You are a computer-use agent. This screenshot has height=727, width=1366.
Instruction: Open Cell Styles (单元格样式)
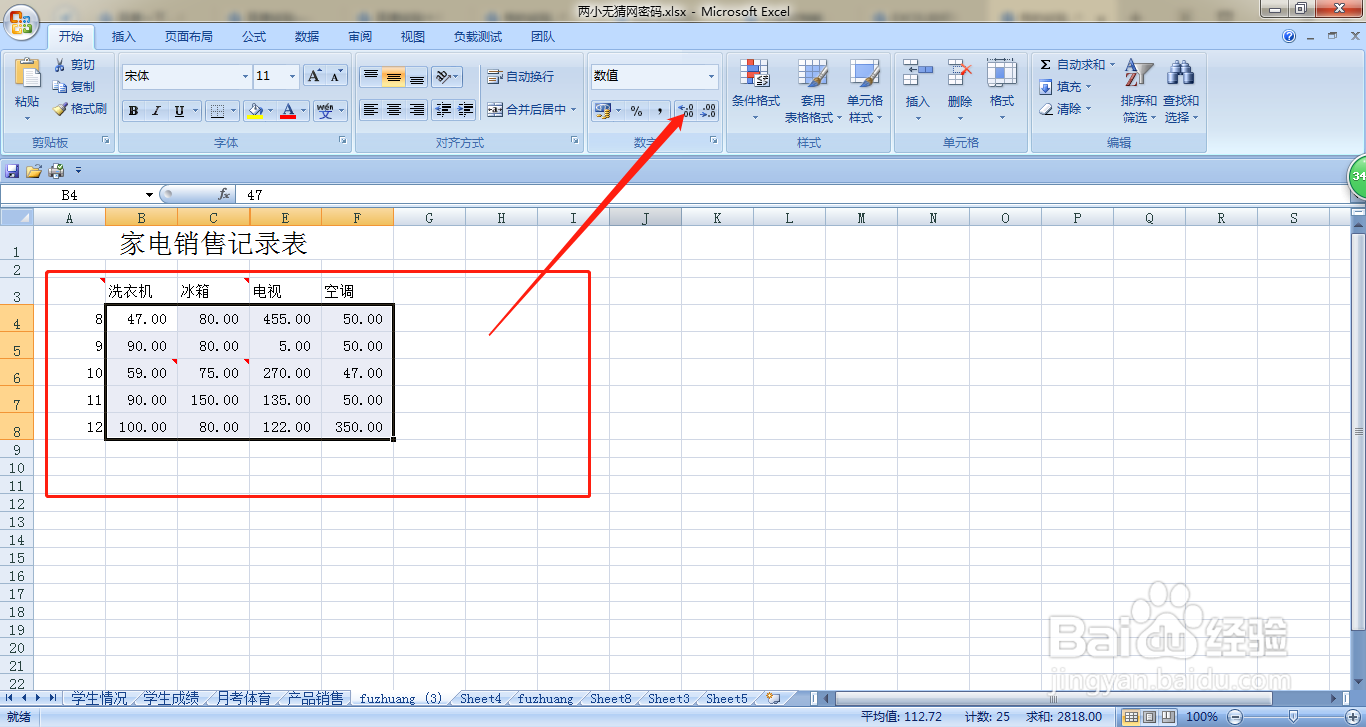pos(864,90)
